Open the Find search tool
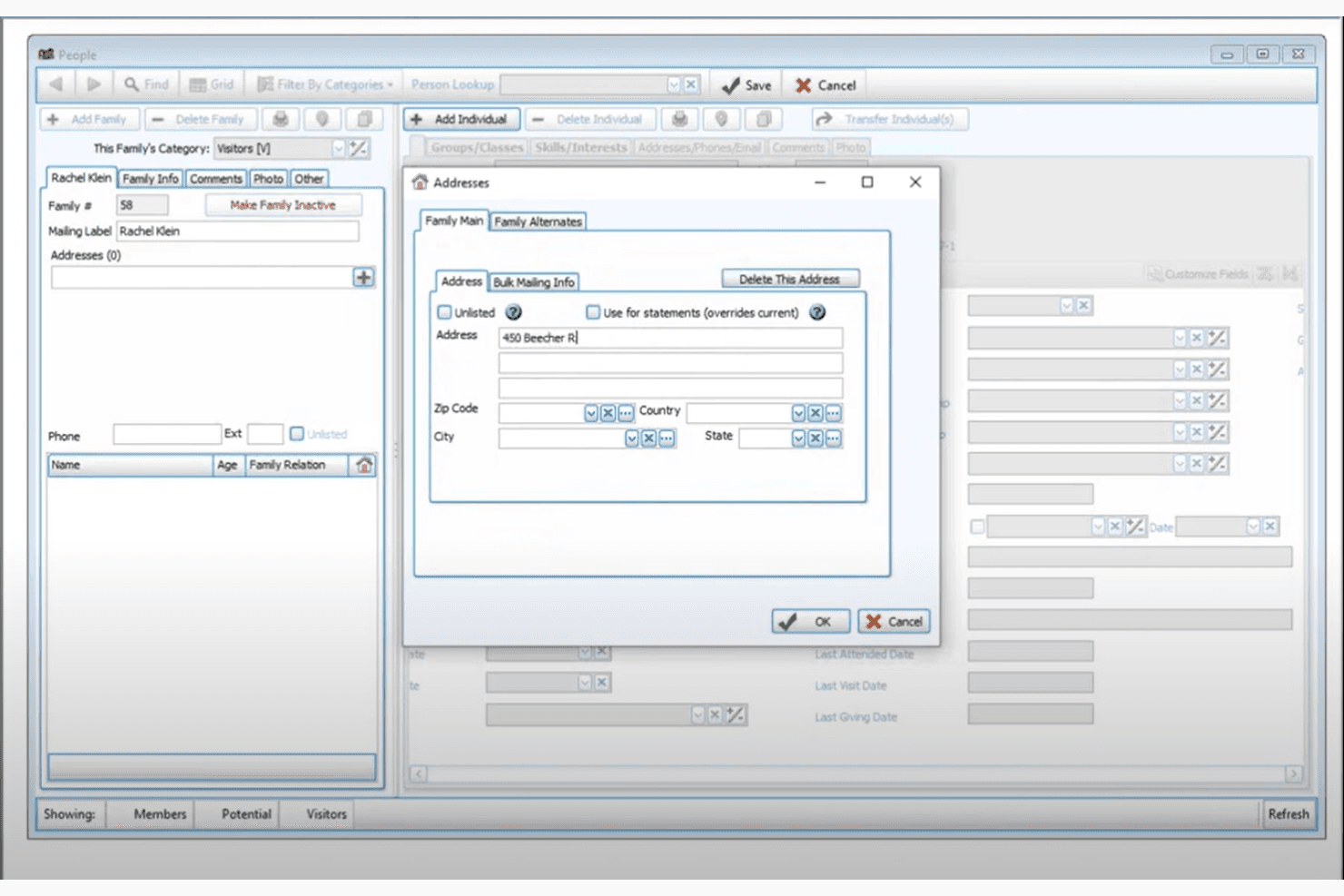Image resolution: width=1344 pixels, height=896 pixels. pyautogui.click(x=146, y=84)
